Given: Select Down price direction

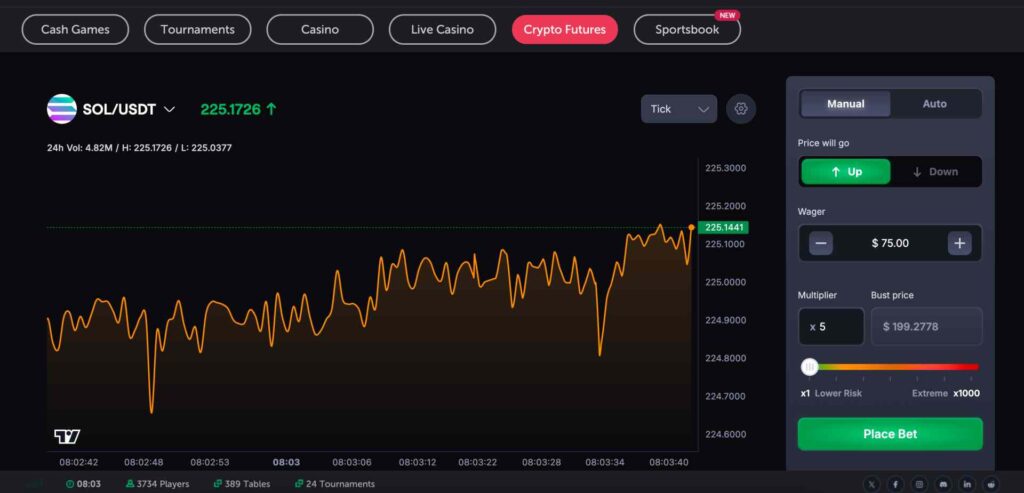Looking at the screenshot, I should (x=935, y=172).
